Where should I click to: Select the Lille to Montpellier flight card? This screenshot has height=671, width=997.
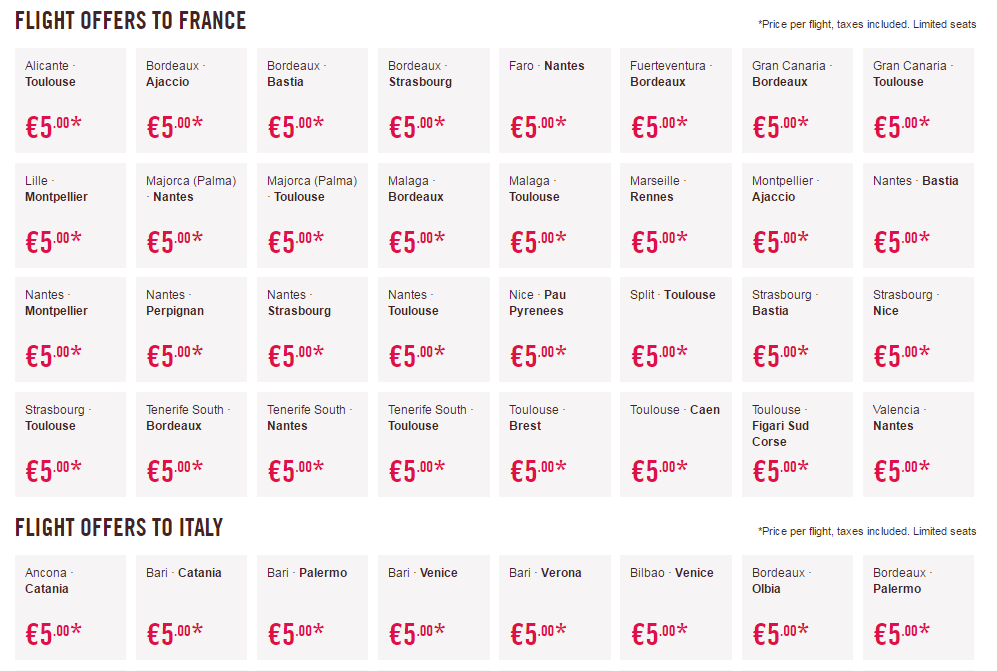[x=71, y=215]
